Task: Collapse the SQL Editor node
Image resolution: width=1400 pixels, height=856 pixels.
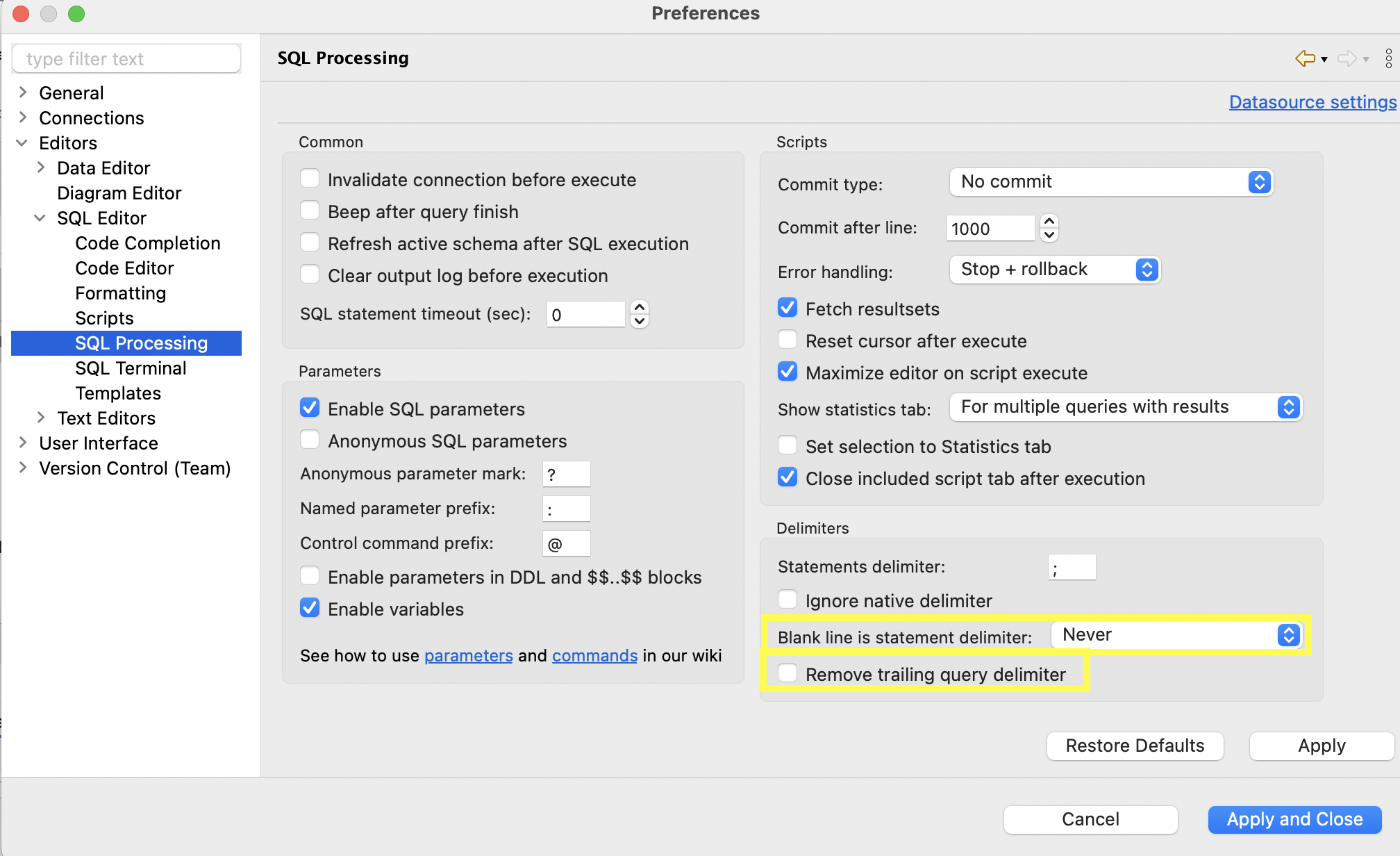Action: click(x=40, y=217)
